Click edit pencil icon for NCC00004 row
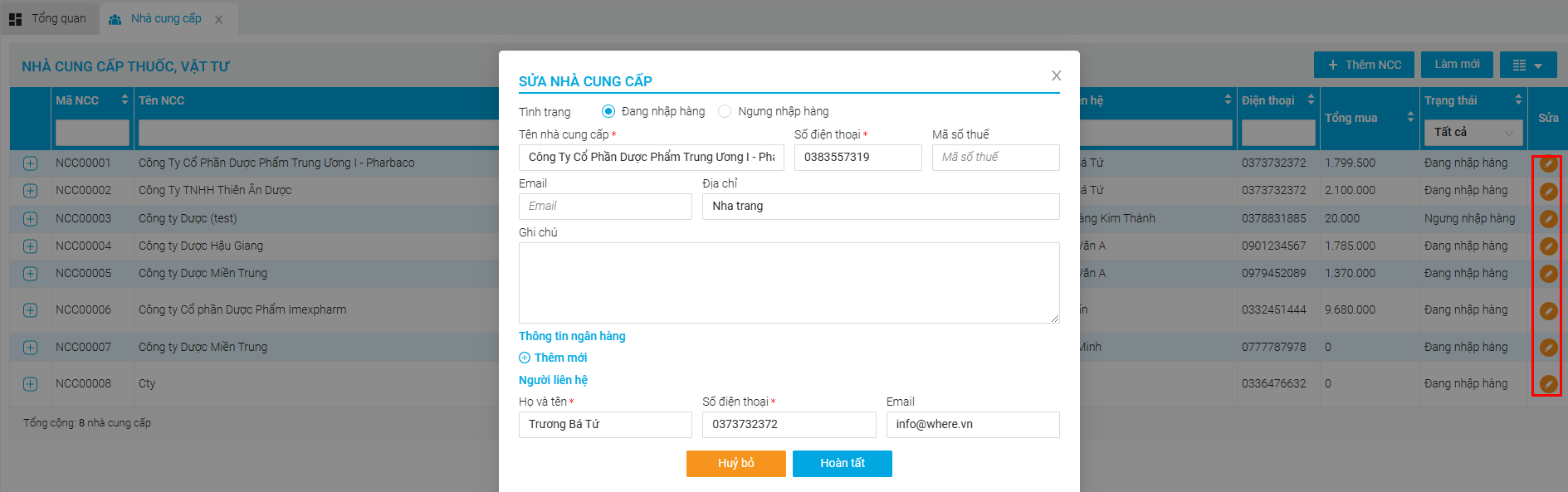The height and width of the screenshot is (492, 1568). (x=1548, y=246)
